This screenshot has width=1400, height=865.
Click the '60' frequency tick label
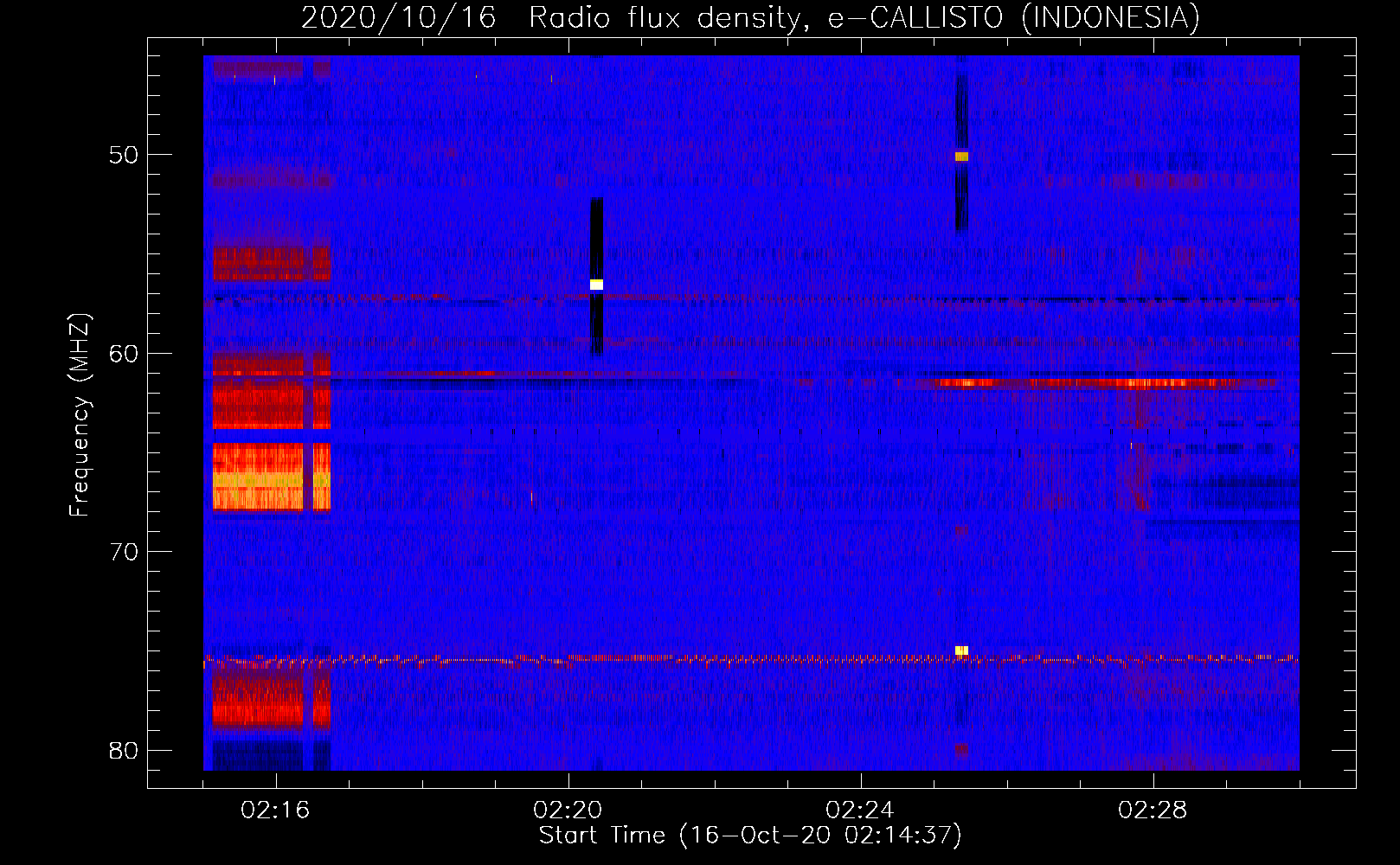[124, 353]
